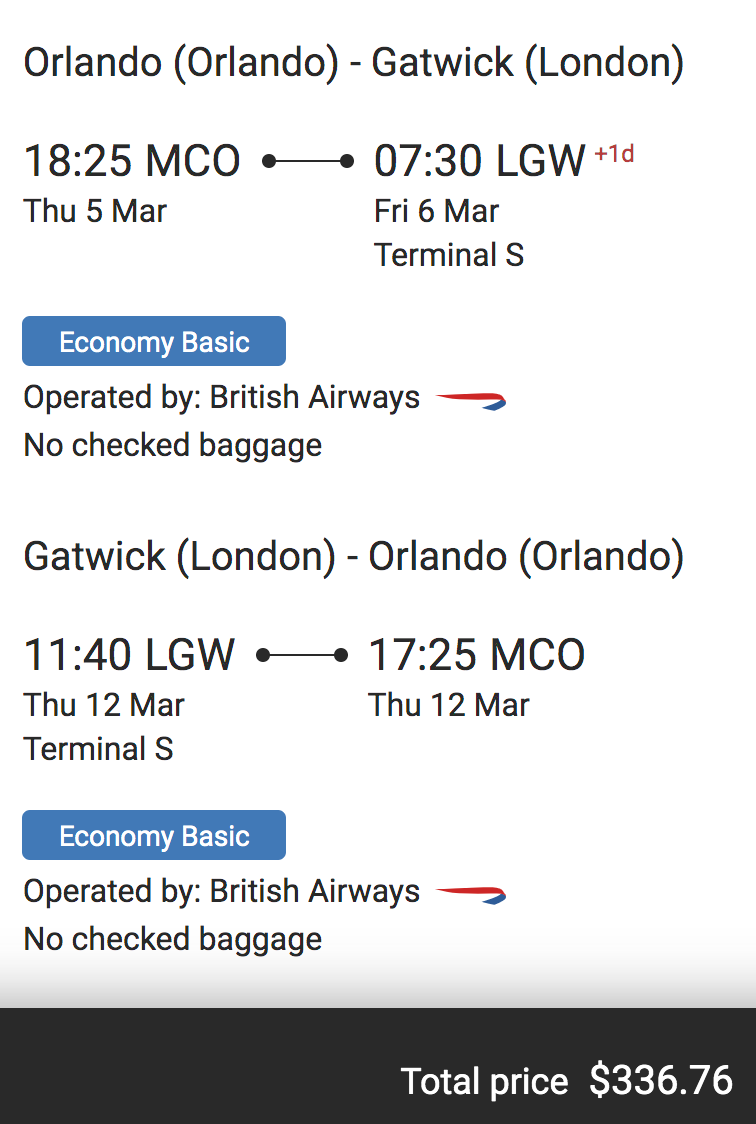Select the Economy Basic badge for return flight
The width and height of the screenshot is (756, 1124).
pyautogui.click(x=154, y=836)
